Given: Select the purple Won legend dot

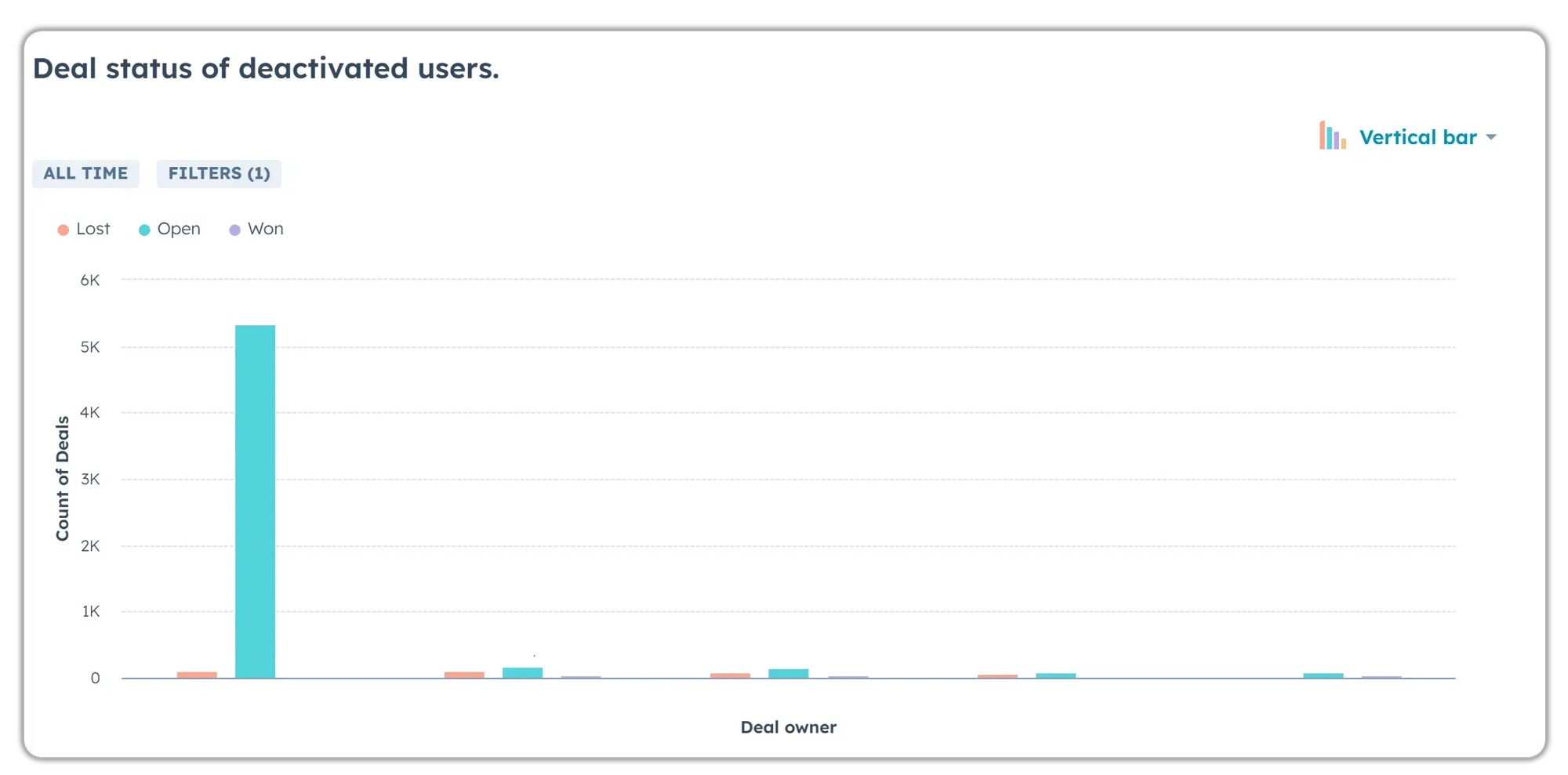Looking at the screenshot, I should pos(233,229).
